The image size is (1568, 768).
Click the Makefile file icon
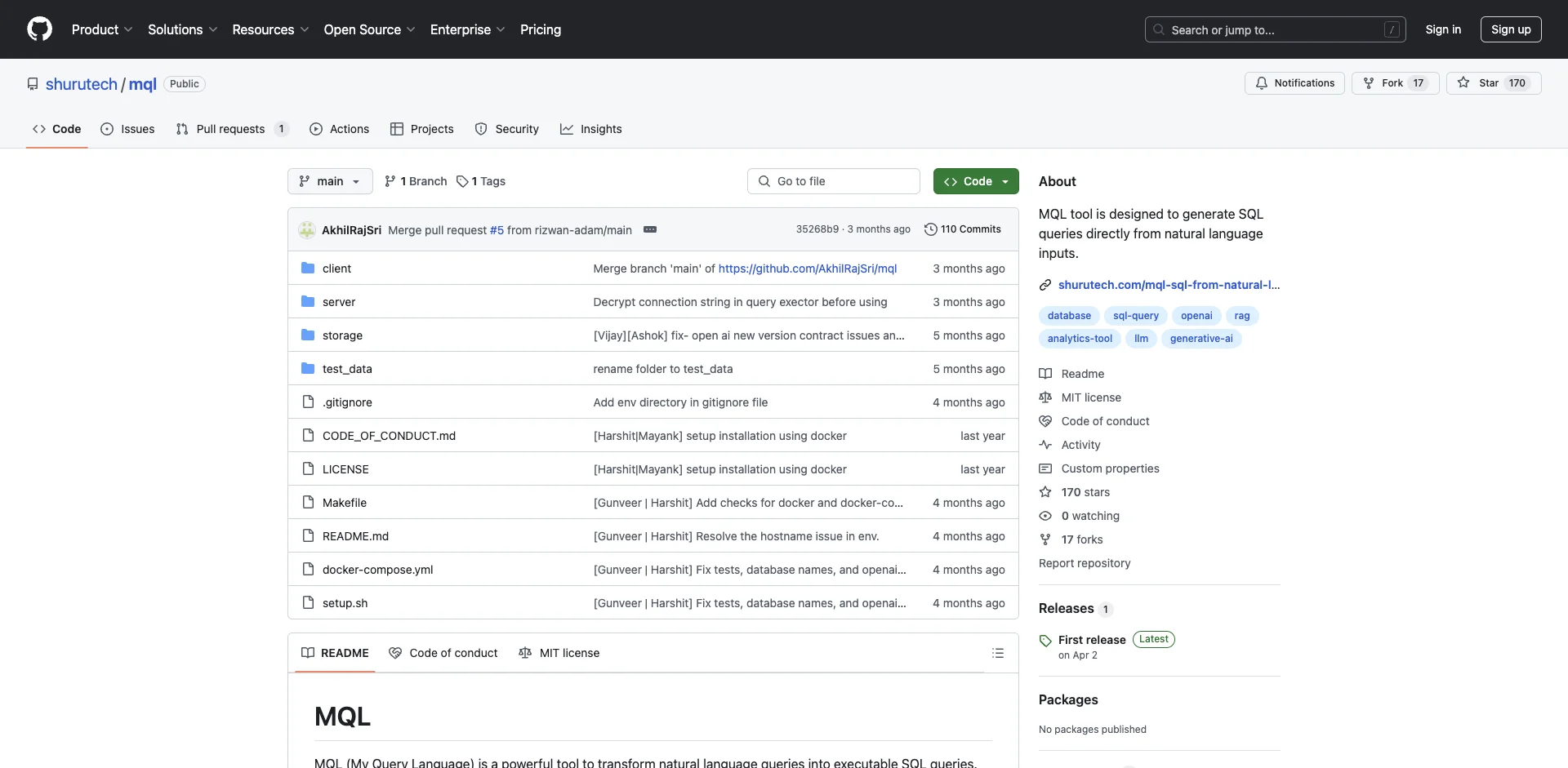pos(308,503)
